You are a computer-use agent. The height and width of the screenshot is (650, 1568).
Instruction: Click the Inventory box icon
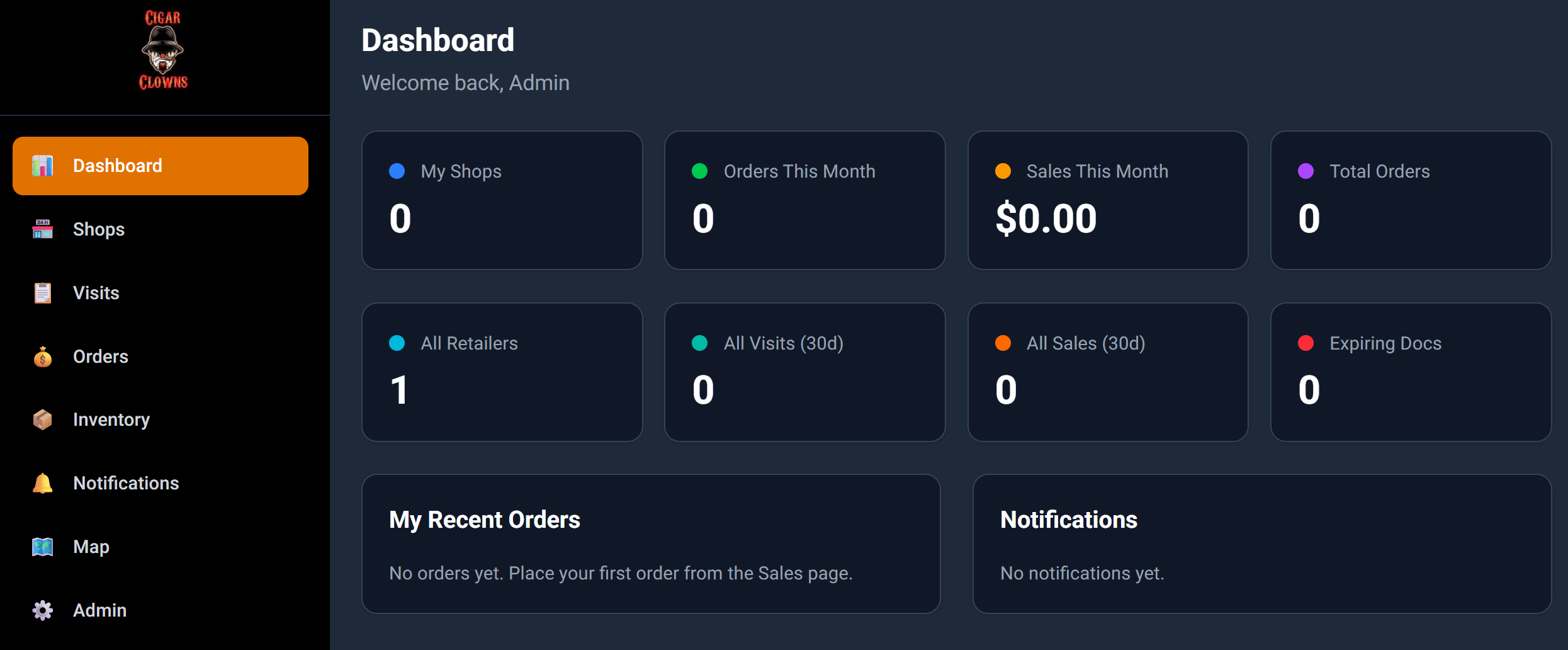pyautogui.click(x=43, y=419)
